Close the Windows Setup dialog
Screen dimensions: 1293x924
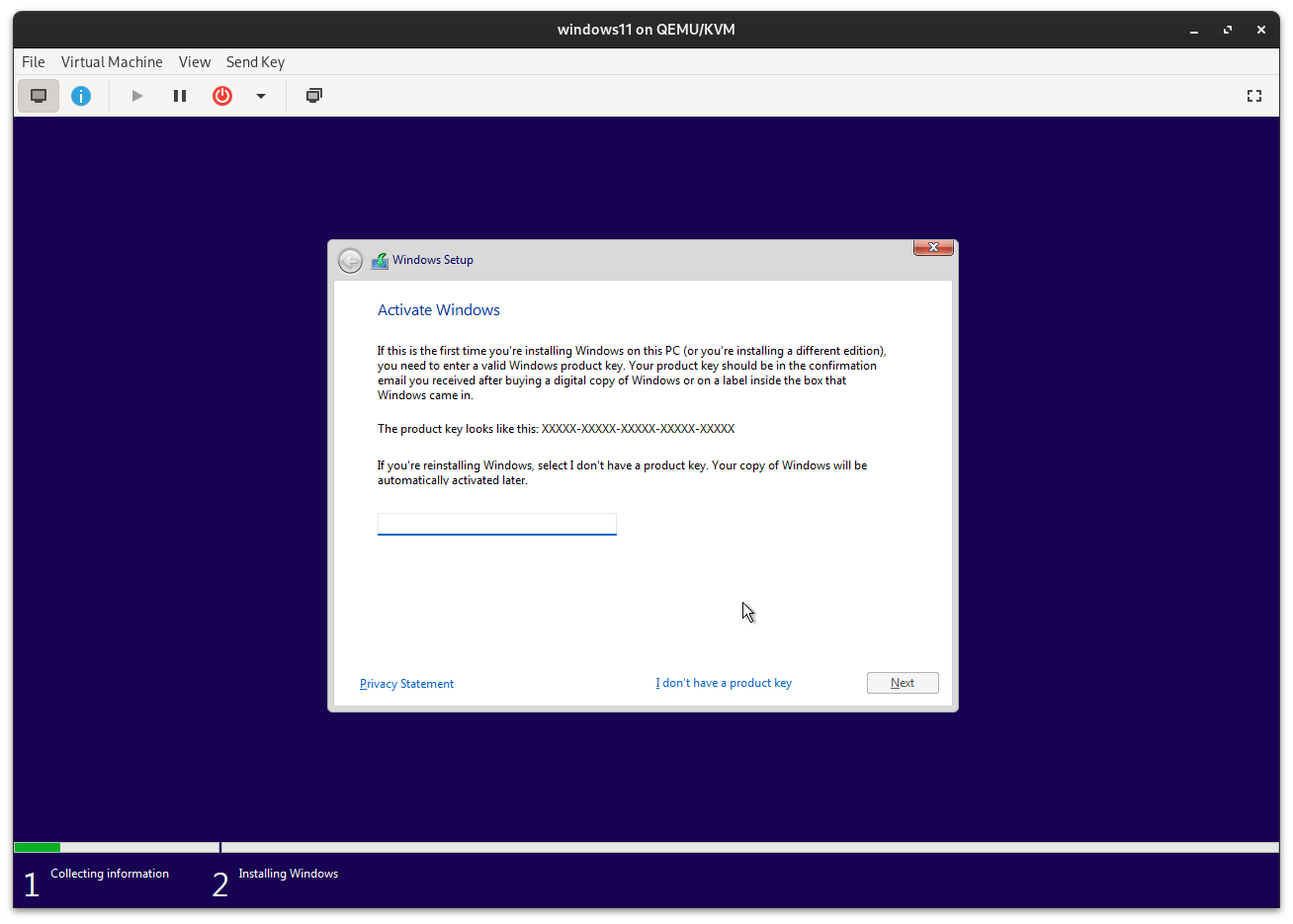(933, 247)
